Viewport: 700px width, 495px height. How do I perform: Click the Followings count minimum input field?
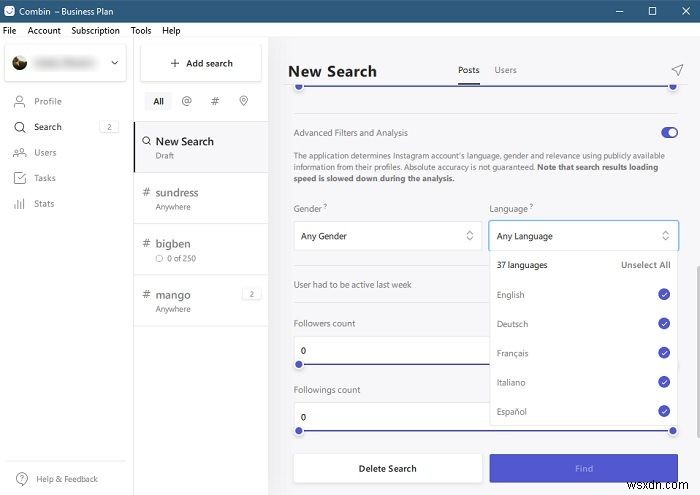pyautogui.click(x=392, y=417)
